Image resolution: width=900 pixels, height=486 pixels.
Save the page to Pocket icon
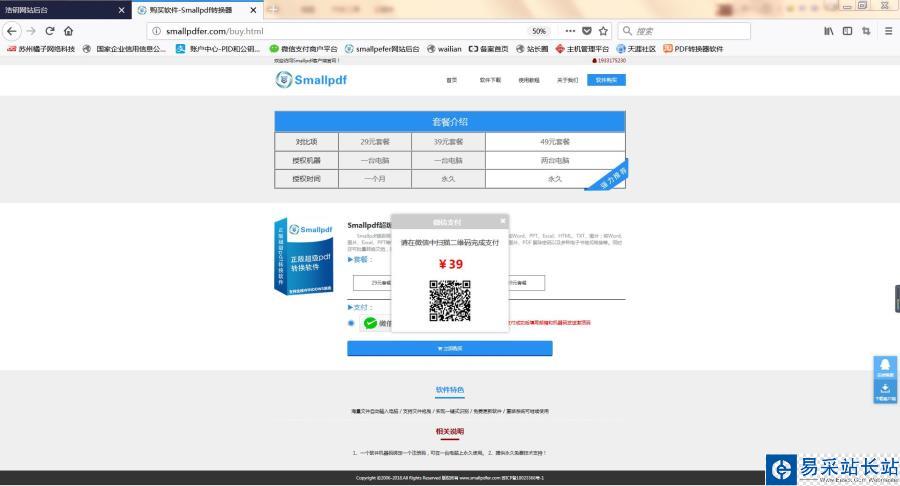click(587, 31)
